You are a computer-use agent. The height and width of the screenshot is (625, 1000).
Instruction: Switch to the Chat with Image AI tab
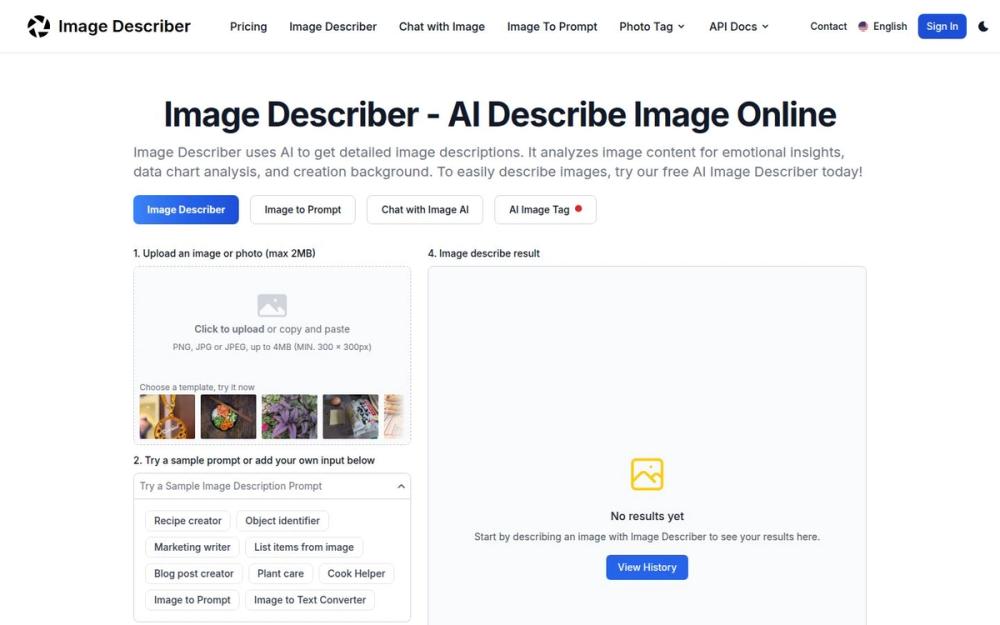pyautogui.click(x=425, y=209)
